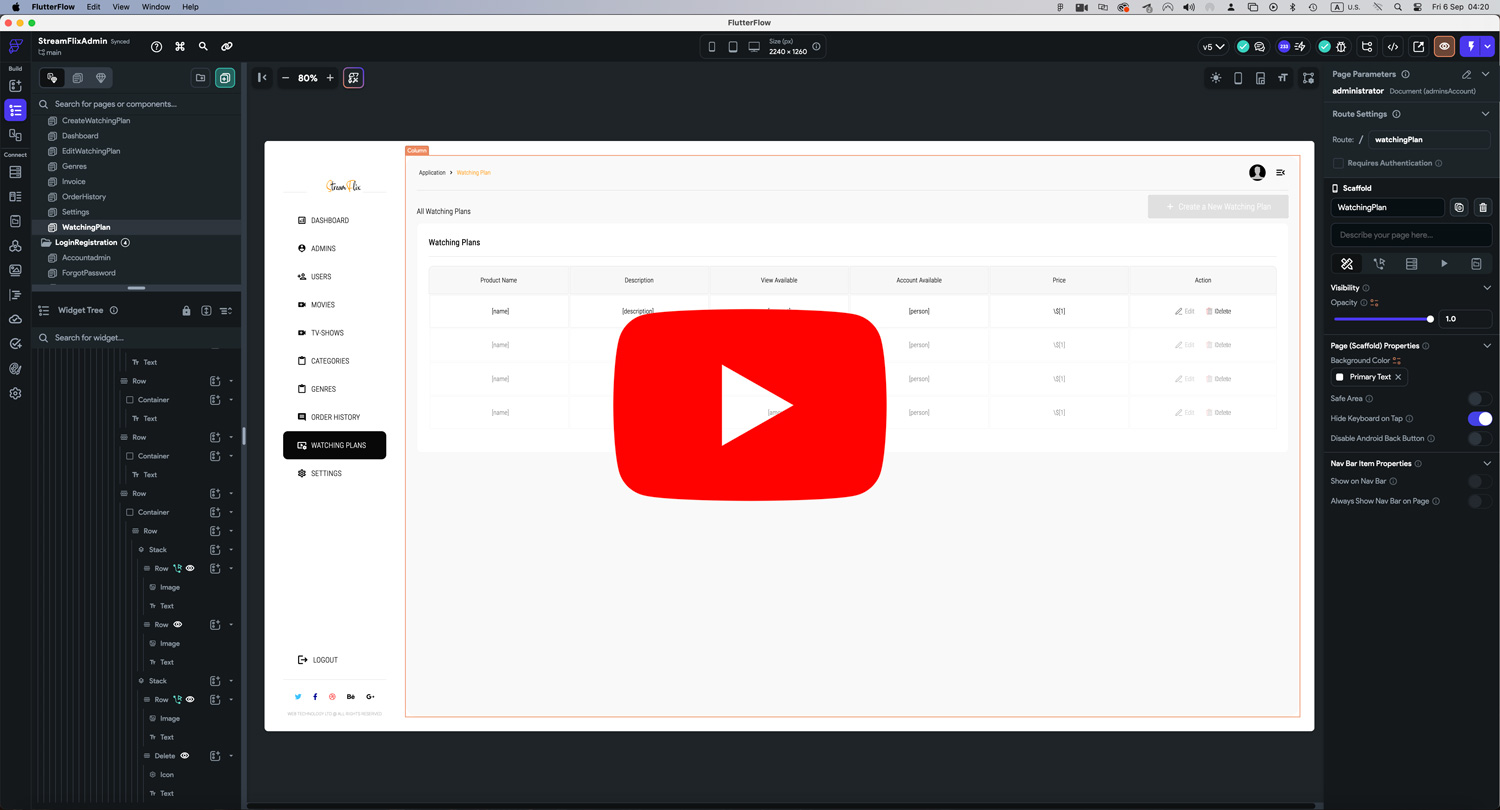Open the Settings gear in the left sidebar

point(15,393)
